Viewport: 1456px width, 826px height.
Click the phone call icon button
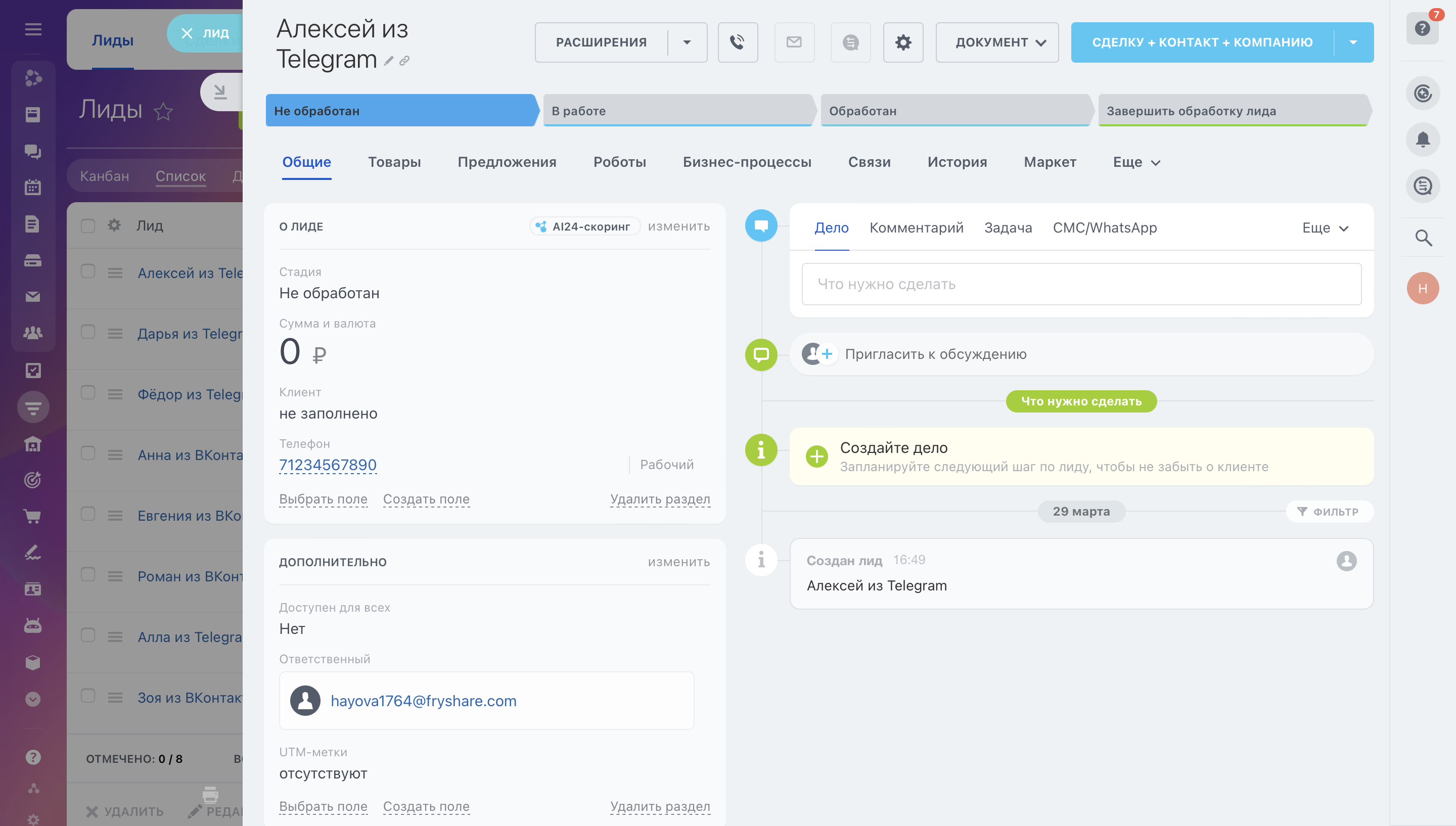(x=738, y=42)
